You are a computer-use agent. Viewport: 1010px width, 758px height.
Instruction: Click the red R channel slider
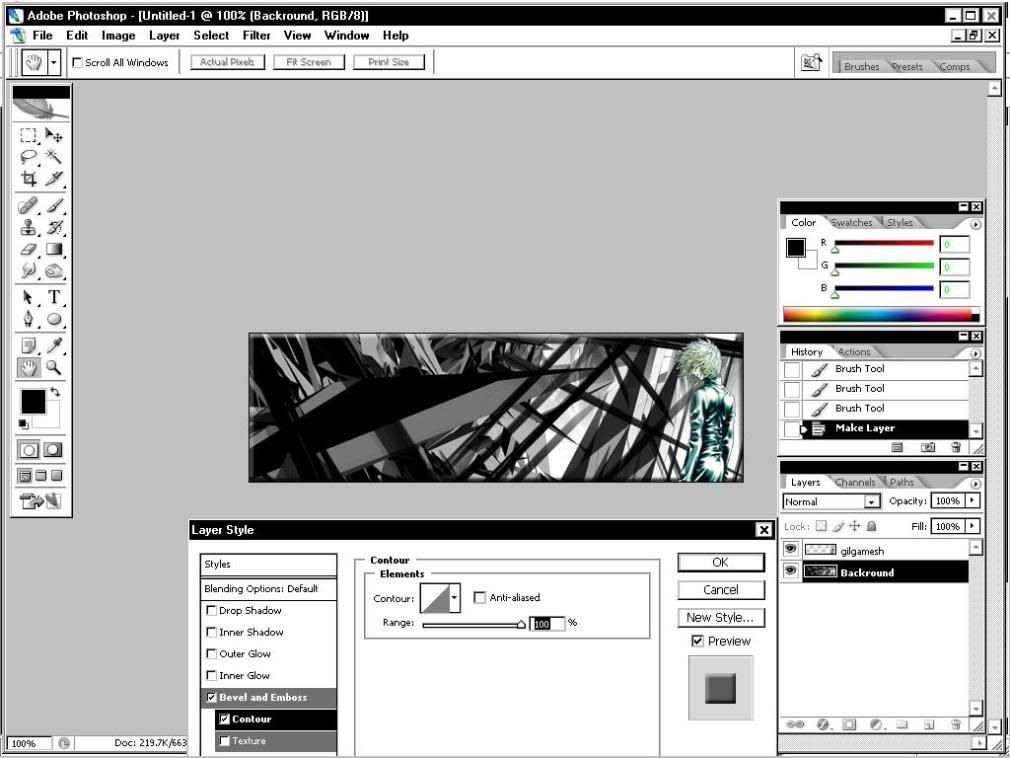pyautogui.click(x=884, y=243)
